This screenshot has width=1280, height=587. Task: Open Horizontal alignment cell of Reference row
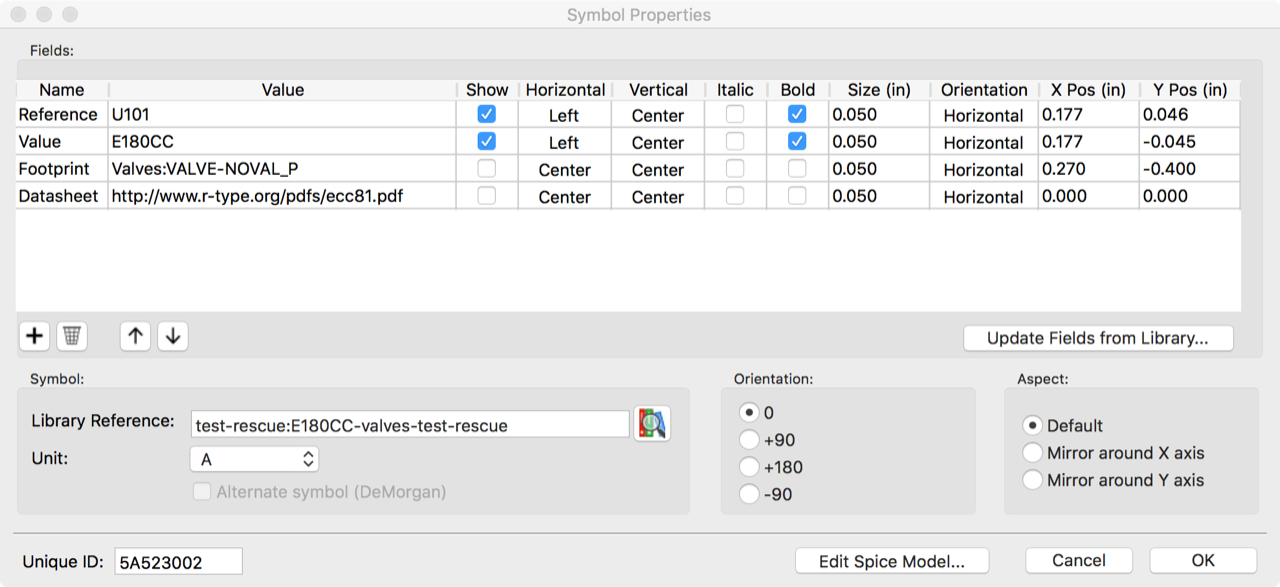(x=564, y=115)
